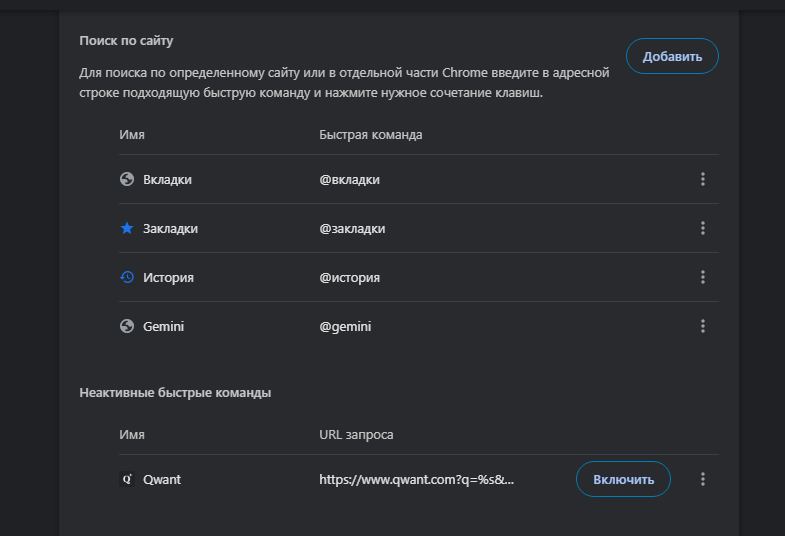
Task: Click the @gemini shortcut text
Action: point(346,326)
